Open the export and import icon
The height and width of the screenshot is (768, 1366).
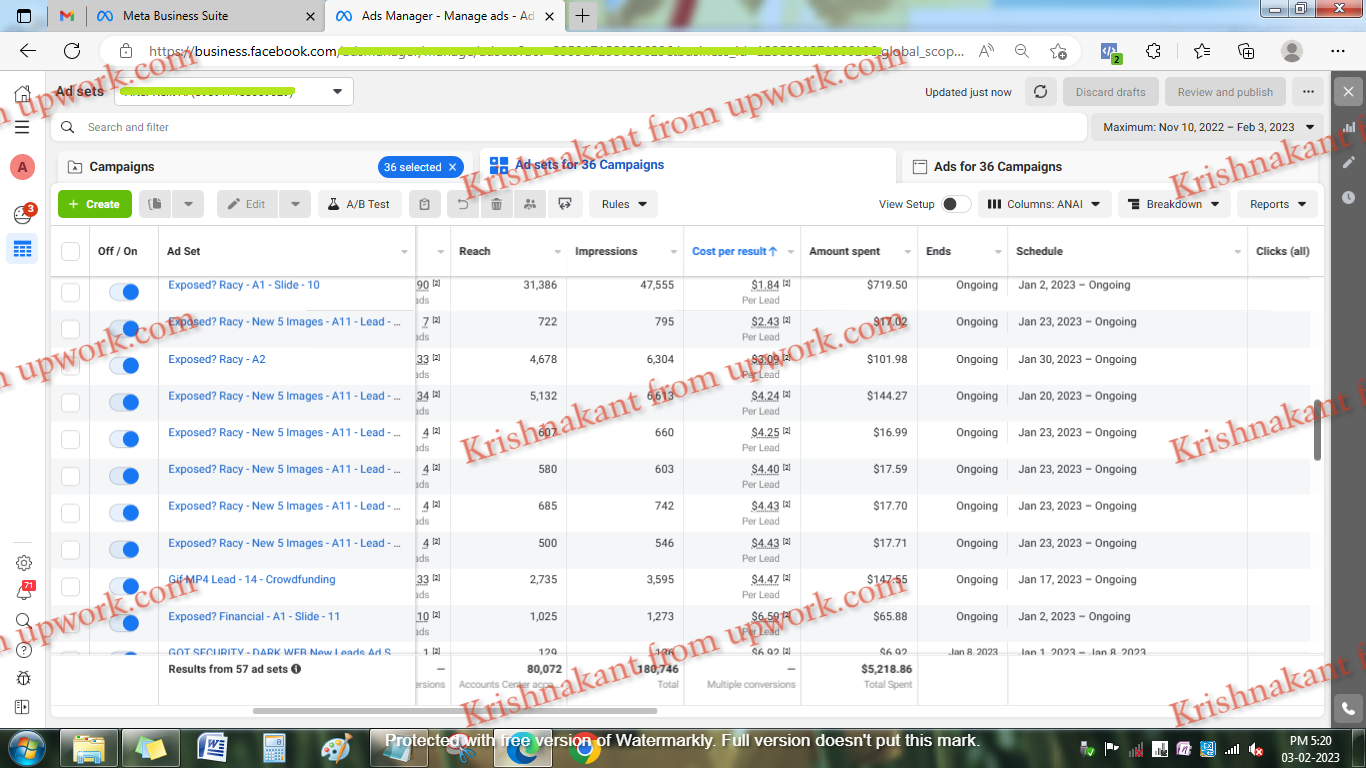click(566, 203)
